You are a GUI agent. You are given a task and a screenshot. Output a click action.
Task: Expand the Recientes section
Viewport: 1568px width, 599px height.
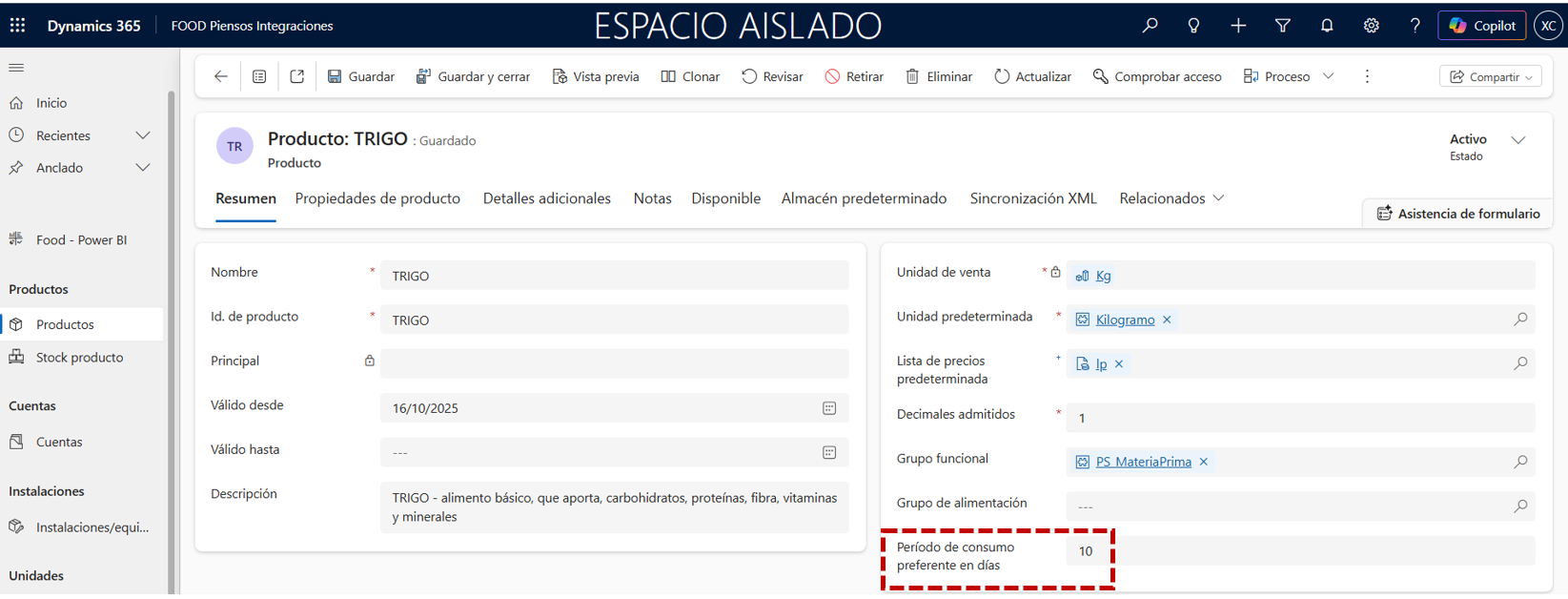click(143, 135)
